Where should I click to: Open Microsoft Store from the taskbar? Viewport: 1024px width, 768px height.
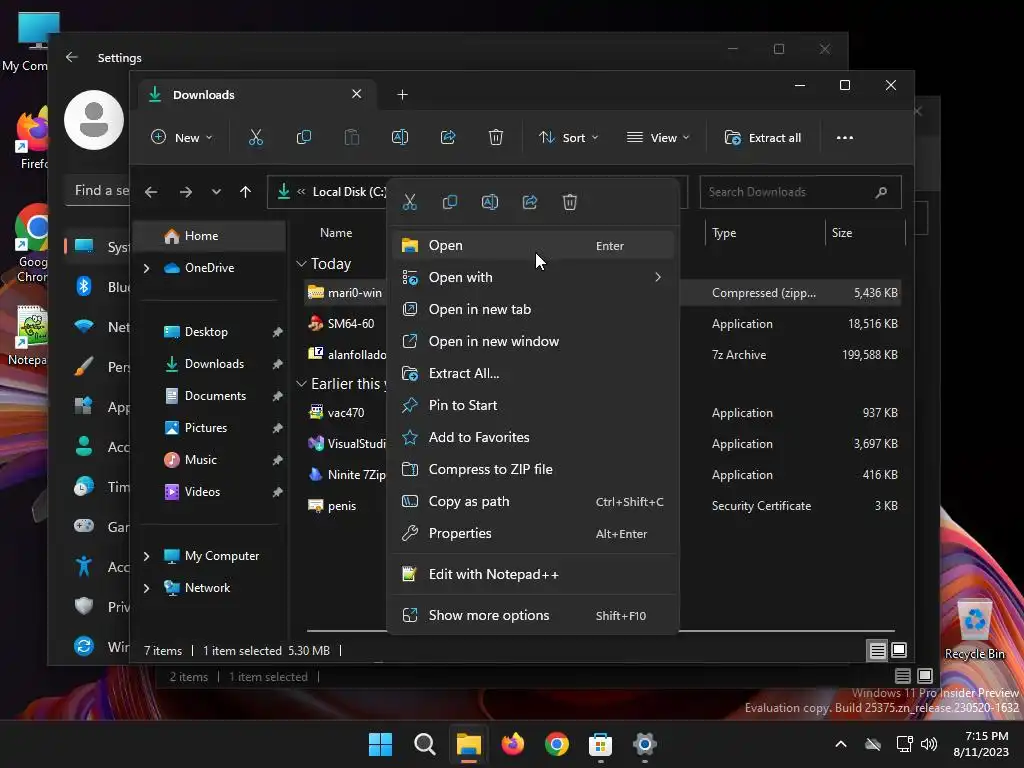pyautogui.click(x=600, y=744)
